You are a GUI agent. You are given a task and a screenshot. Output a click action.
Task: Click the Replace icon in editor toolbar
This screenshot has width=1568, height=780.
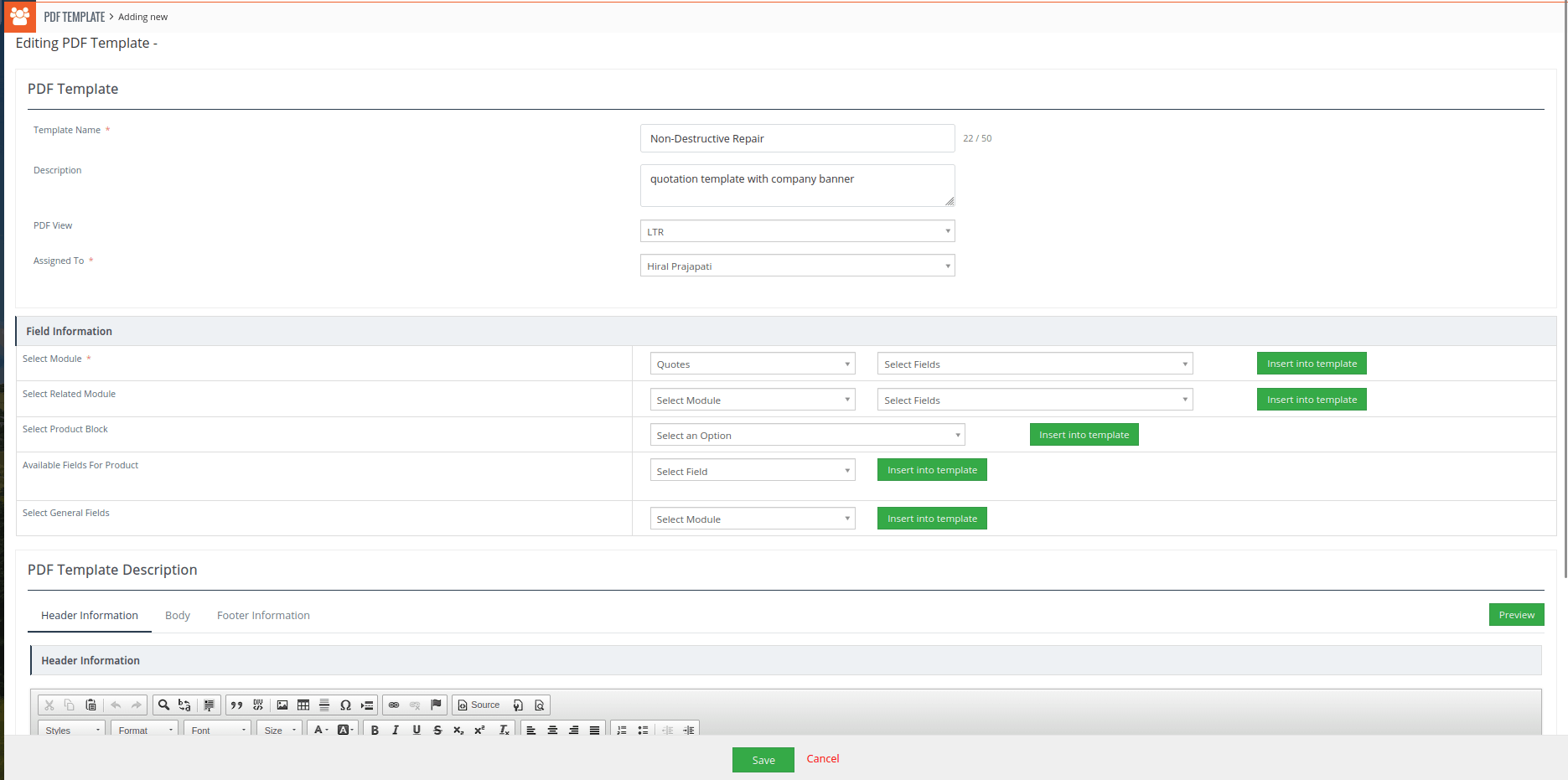click(x=184, y=705)
